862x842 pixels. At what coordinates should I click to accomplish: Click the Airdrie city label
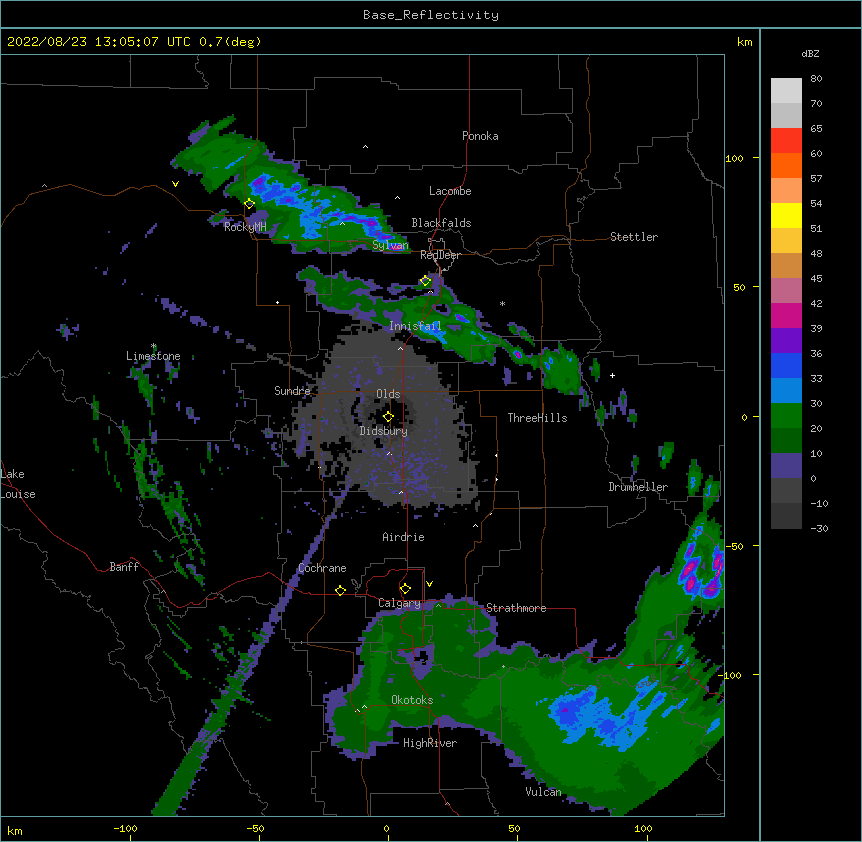(x=403, y=537)
